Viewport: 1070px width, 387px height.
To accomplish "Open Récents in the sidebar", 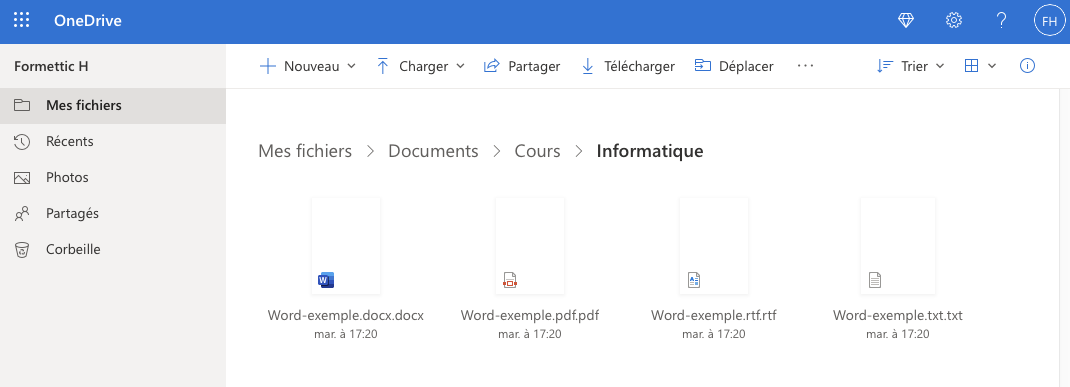I will coord(113,141).
